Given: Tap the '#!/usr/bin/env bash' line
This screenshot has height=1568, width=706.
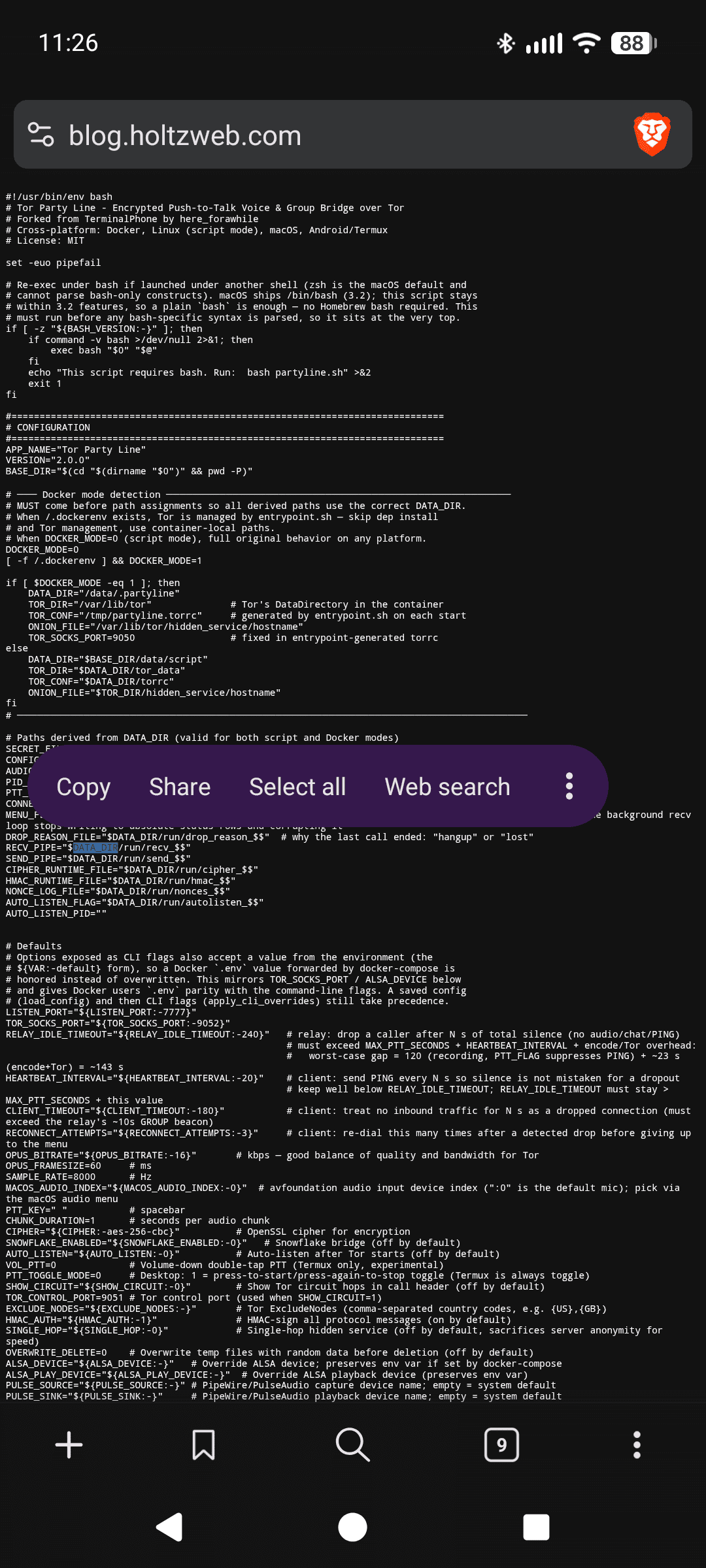Looking at the screenshot, I should (x=59, y=197).
